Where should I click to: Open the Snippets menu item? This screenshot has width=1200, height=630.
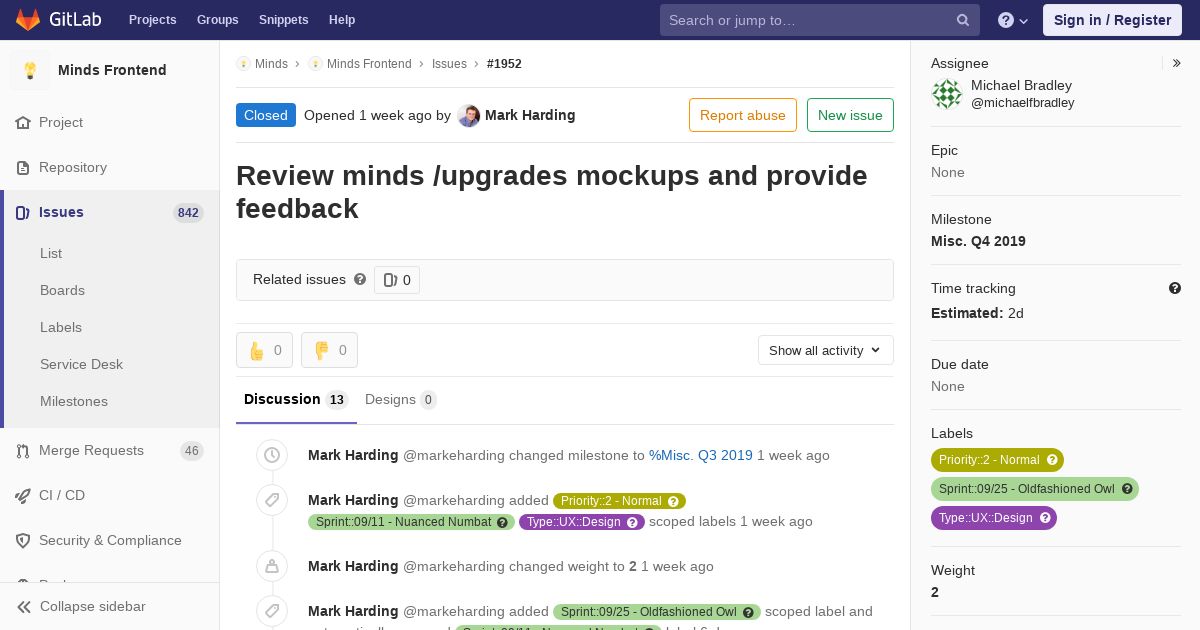[283, 20]
